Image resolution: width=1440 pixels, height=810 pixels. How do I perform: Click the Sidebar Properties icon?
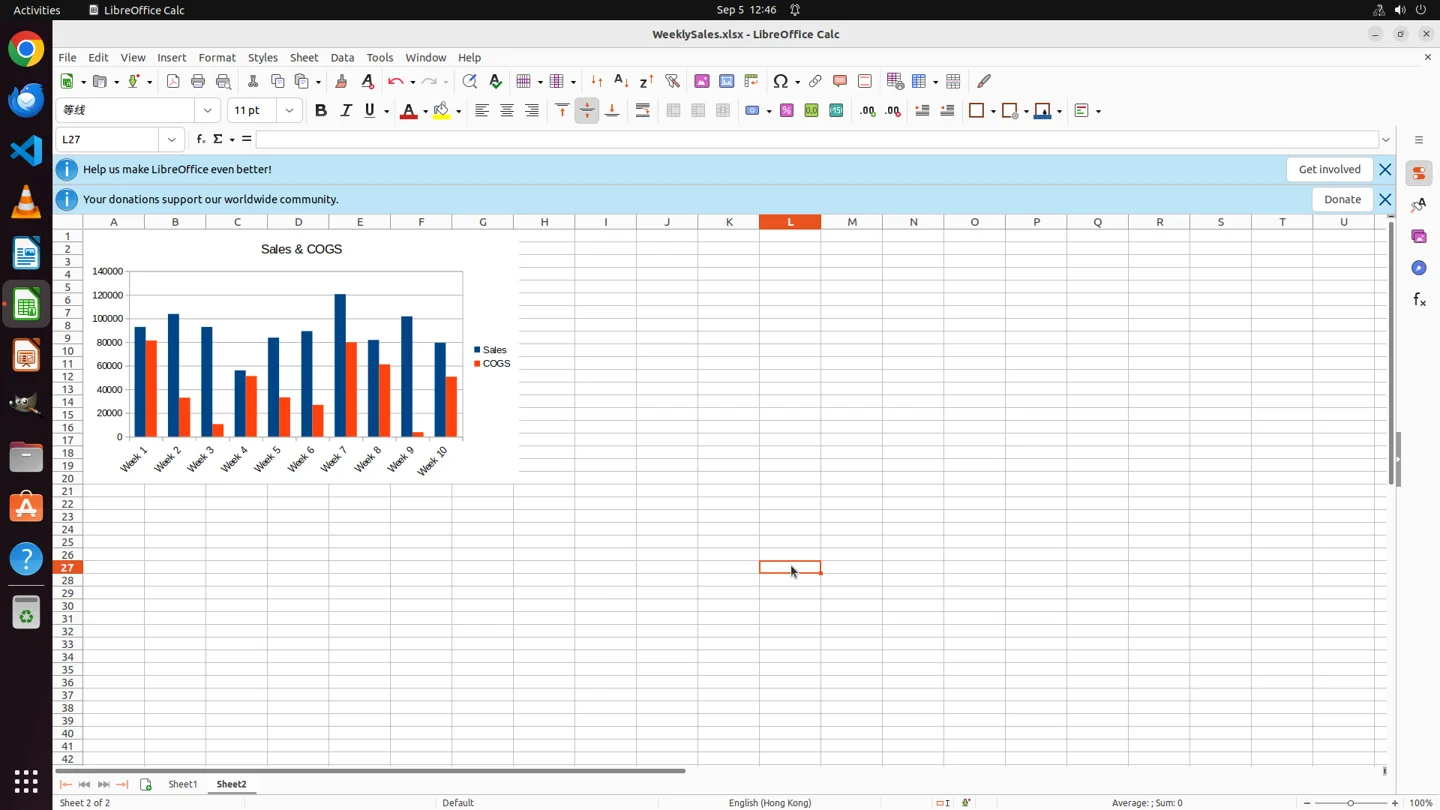click(x=1419, y=173)
